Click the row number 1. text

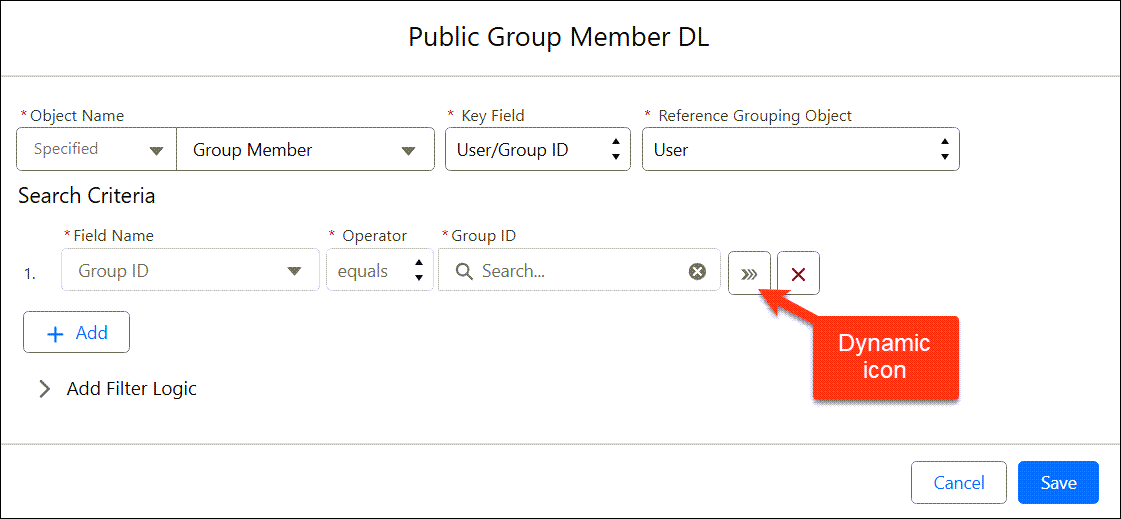click(31, 274)
